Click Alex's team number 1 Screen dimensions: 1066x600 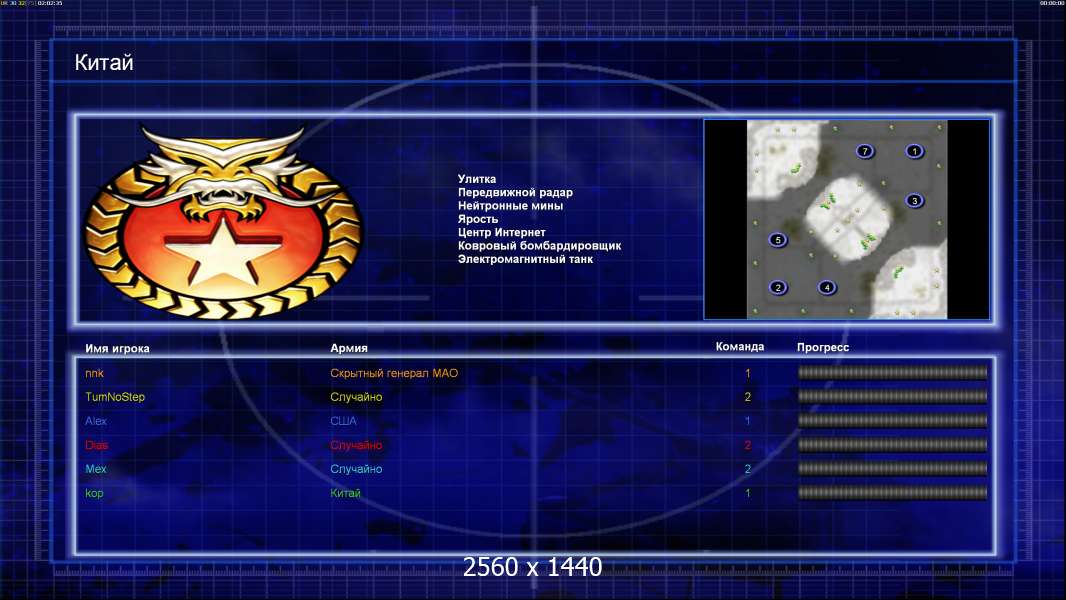tap(748, 421)
